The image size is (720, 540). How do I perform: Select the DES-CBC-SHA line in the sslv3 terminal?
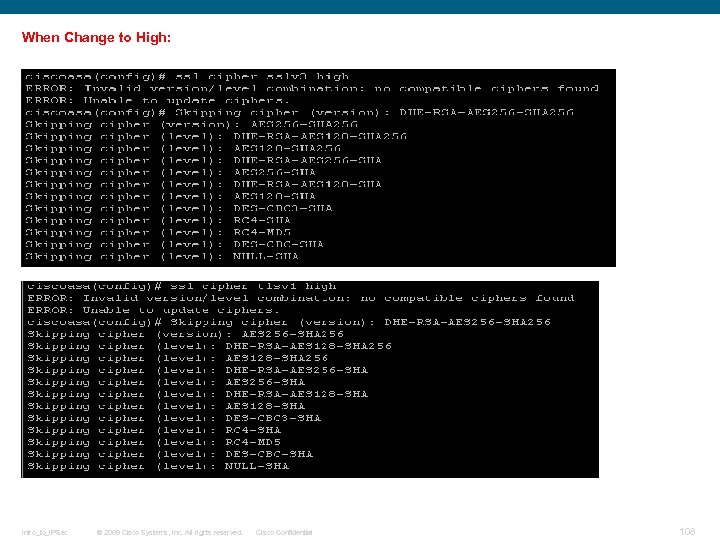click(174, 244)
